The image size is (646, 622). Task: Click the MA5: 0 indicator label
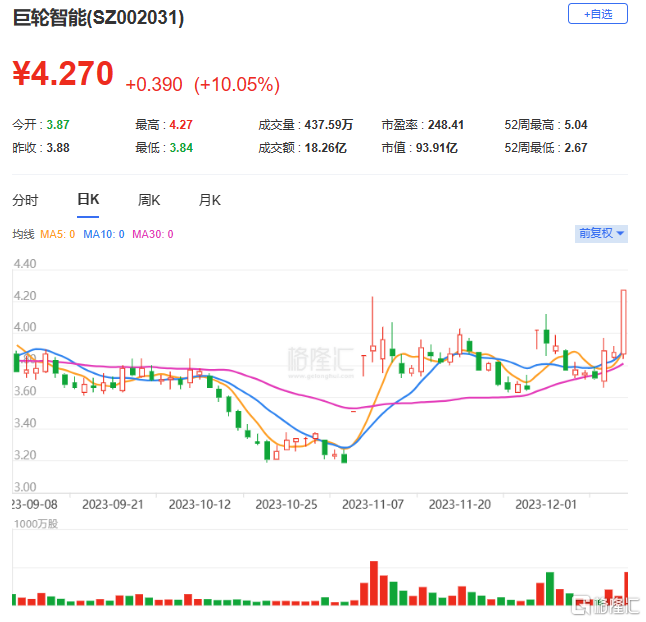pyautogui.click(x=57, y=234)
